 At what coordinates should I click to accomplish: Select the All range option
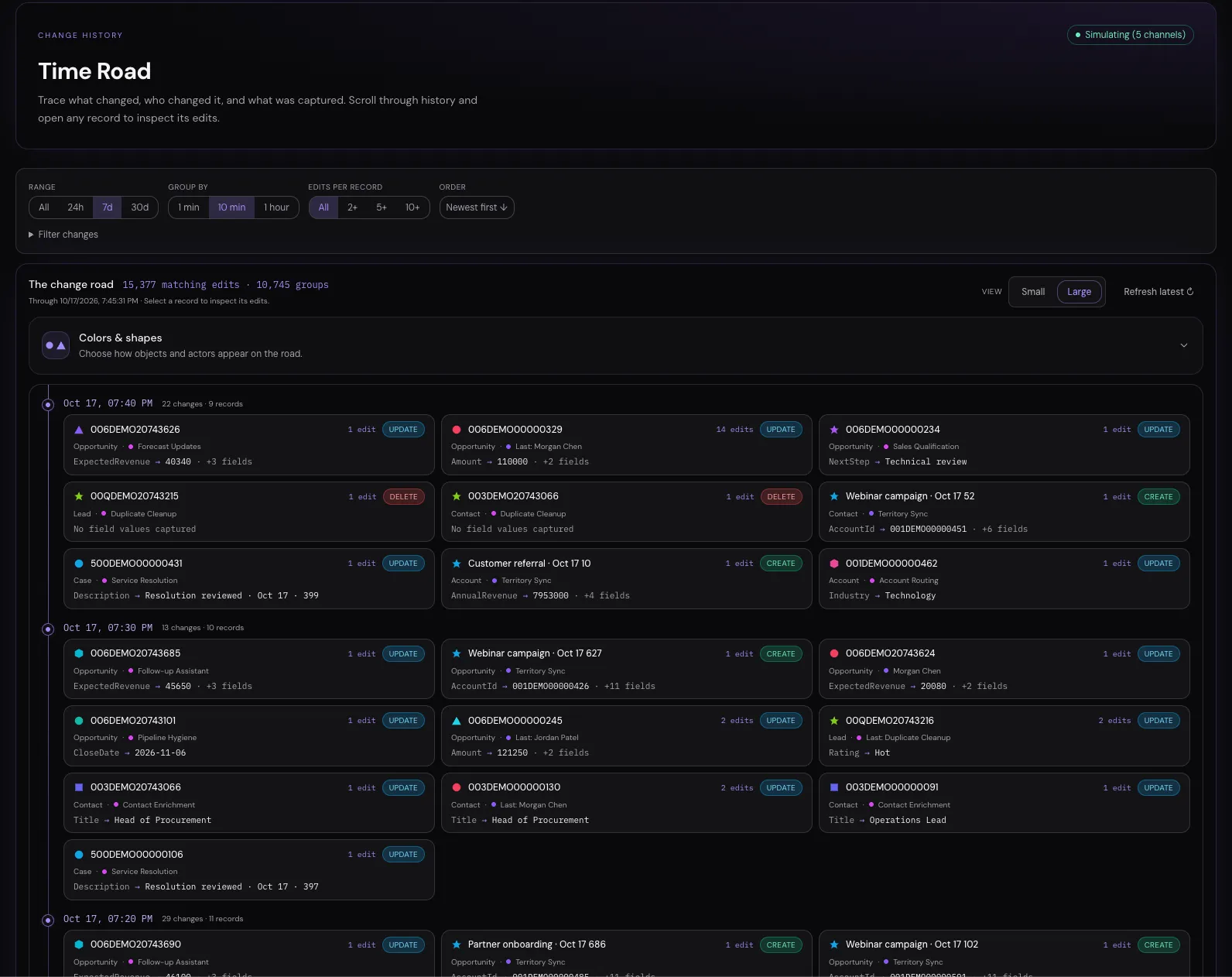pos(44,207)
